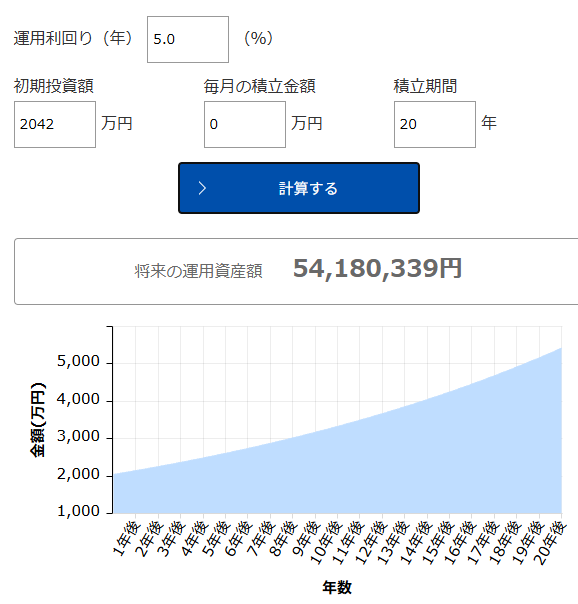Click the 2,000 value on vertical axis

tap(79, 474)
